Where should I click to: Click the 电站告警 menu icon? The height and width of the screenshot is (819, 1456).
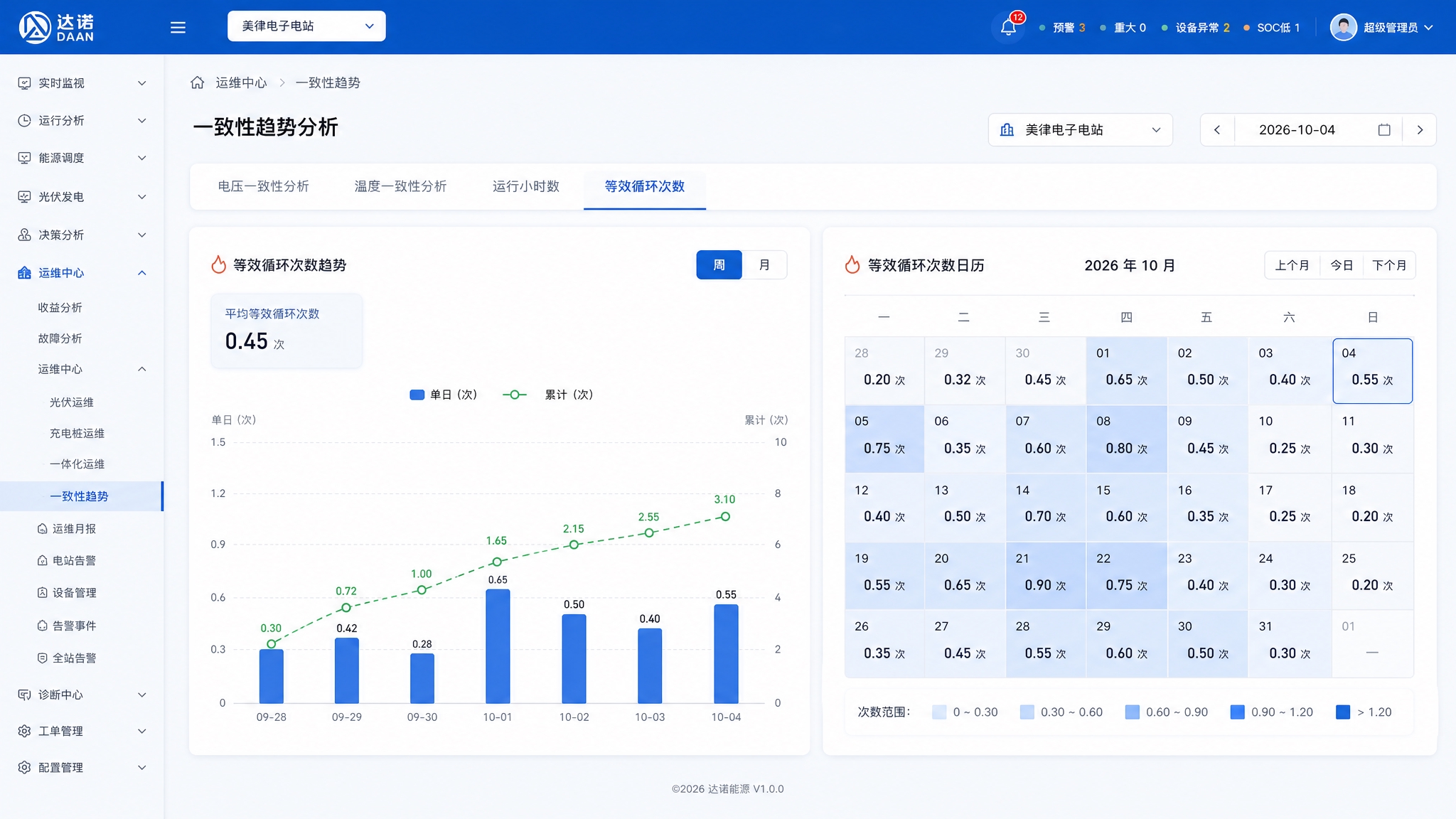tap(43, 561)
